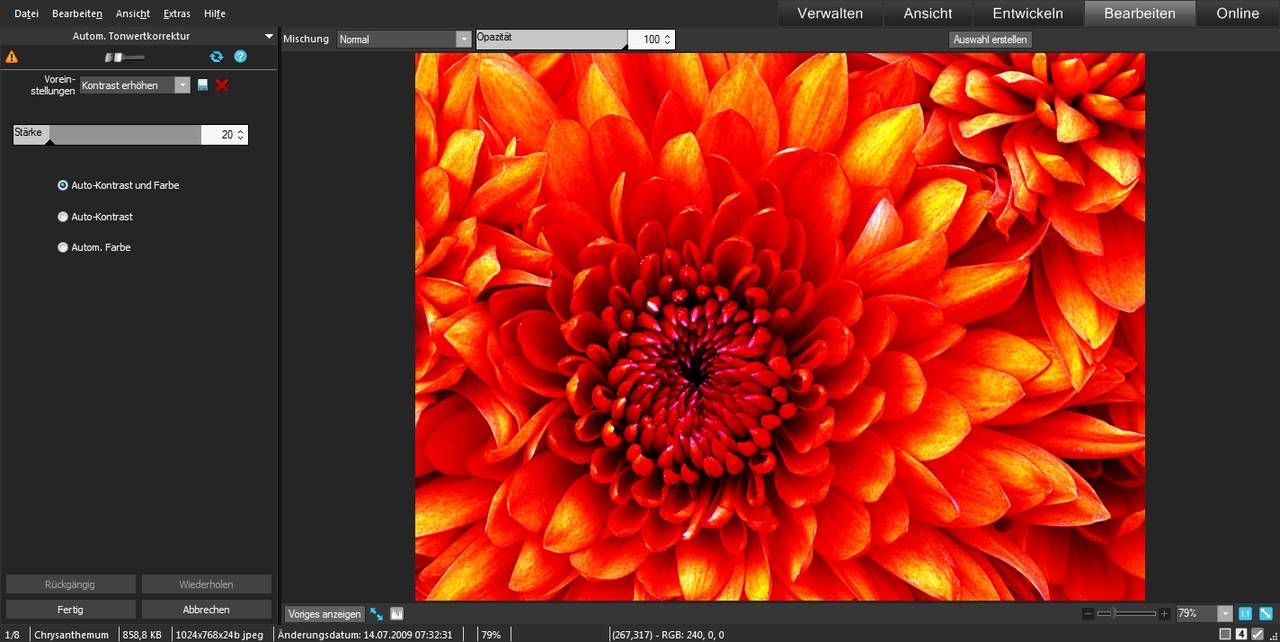Click the orange warning triangle icon
1280x642 pixels.
(12, 57)
